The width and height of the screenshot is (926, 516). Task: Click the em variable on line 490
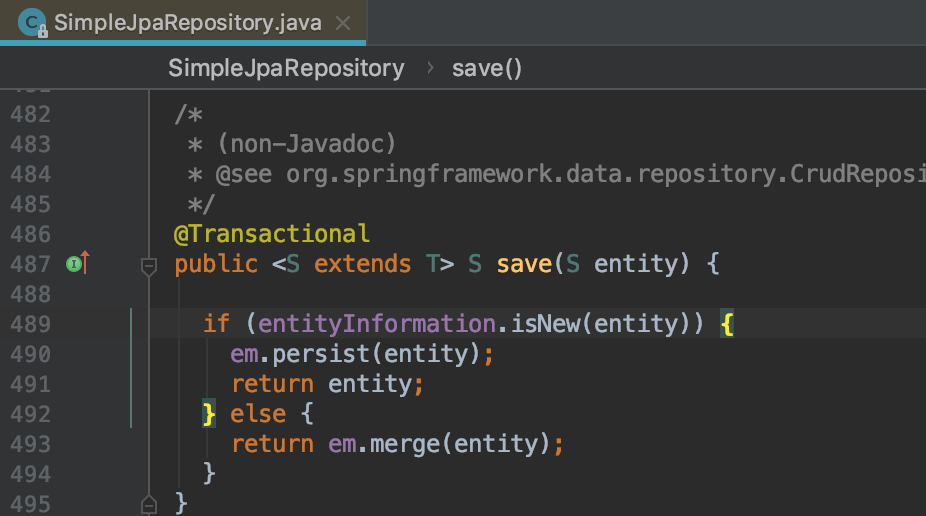tap(244, 354)
